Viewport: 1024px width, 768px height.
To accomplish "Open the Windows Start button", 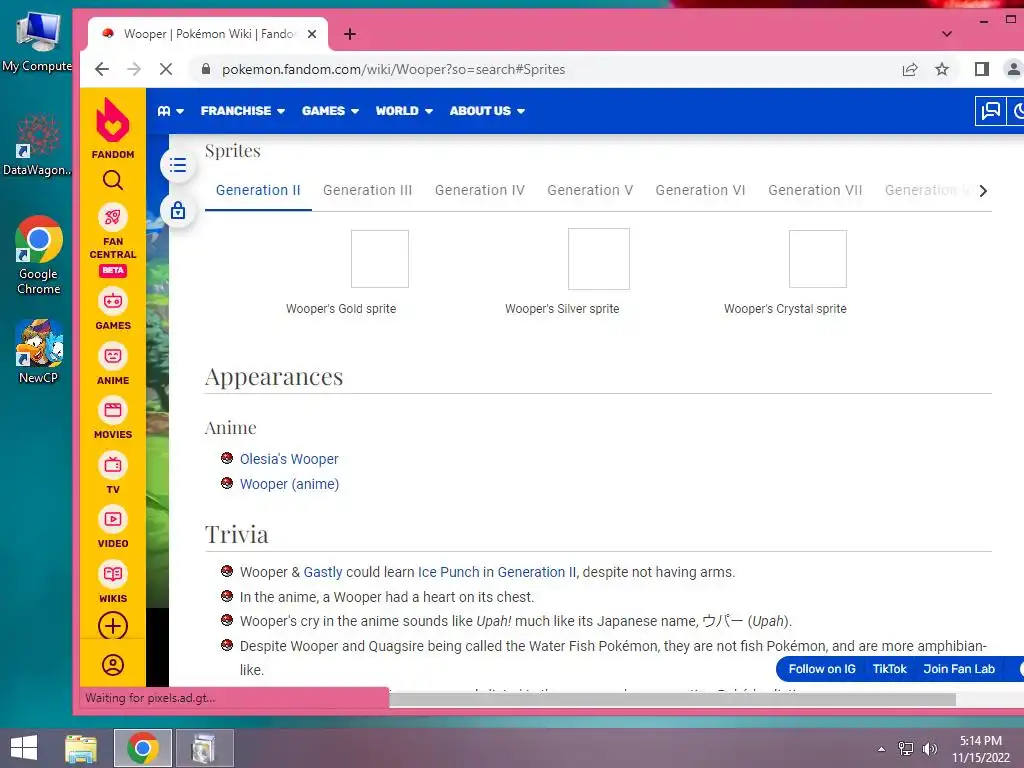I will point(24,748).
